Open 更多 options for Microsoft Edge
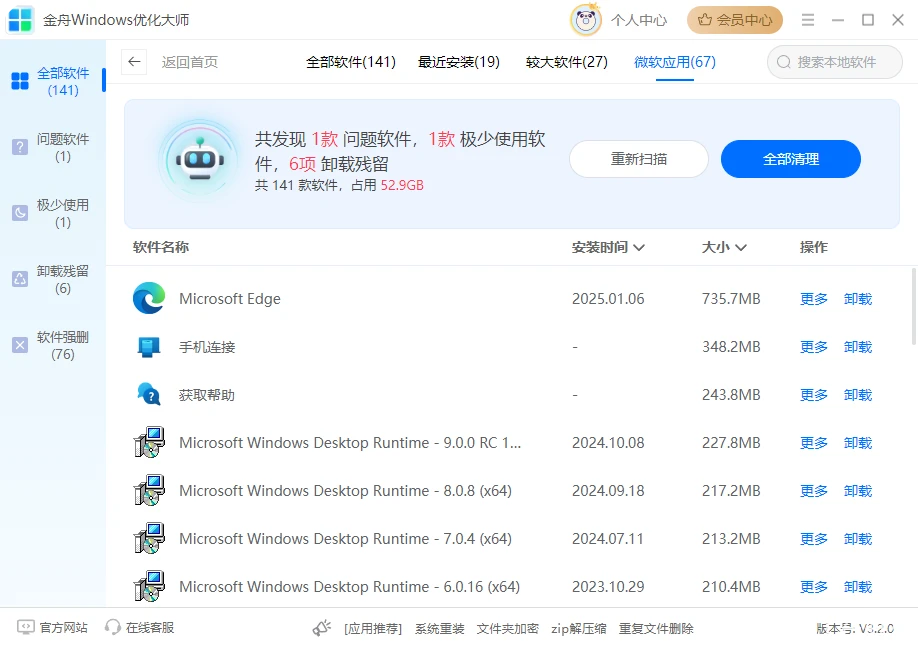Viewport: 918px width, 647px height. (x=814, y=299)
